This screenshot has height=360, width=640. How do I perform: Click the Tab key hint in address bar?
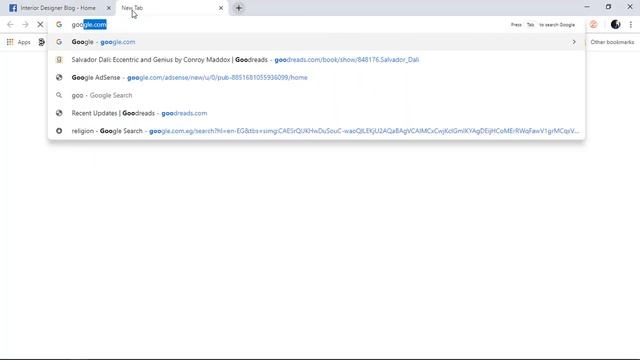point(530,25)
